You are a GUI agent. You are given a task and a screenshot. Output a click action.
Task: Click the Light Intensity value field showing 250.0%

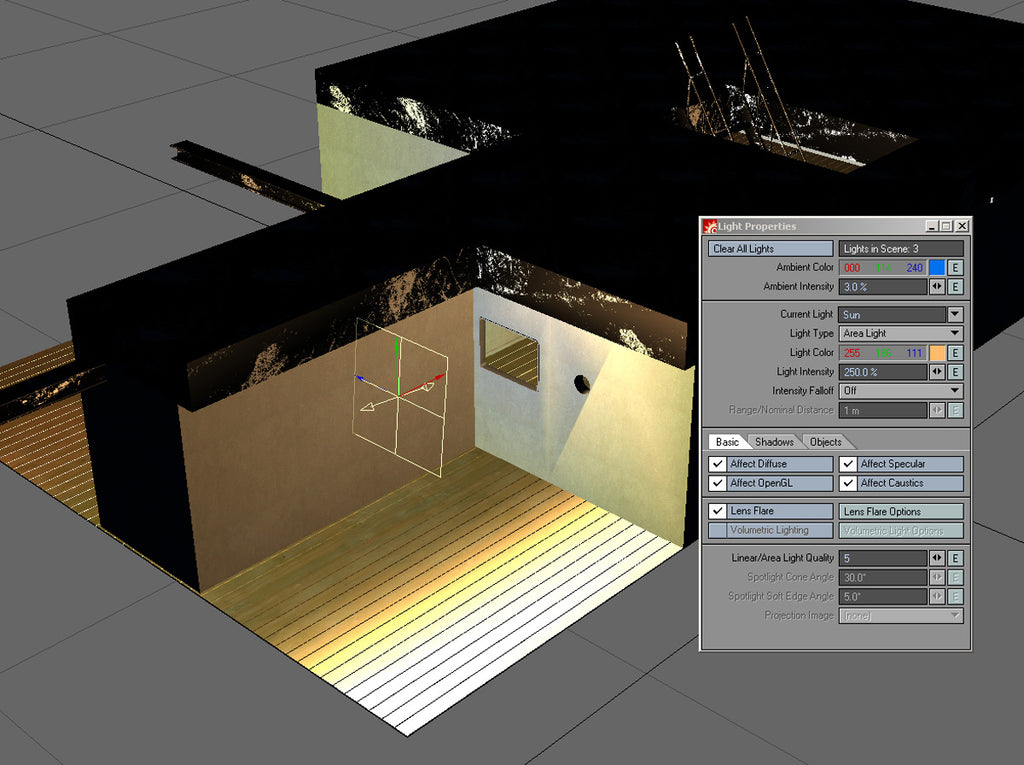pyautogui.click(x=883, y=371)
